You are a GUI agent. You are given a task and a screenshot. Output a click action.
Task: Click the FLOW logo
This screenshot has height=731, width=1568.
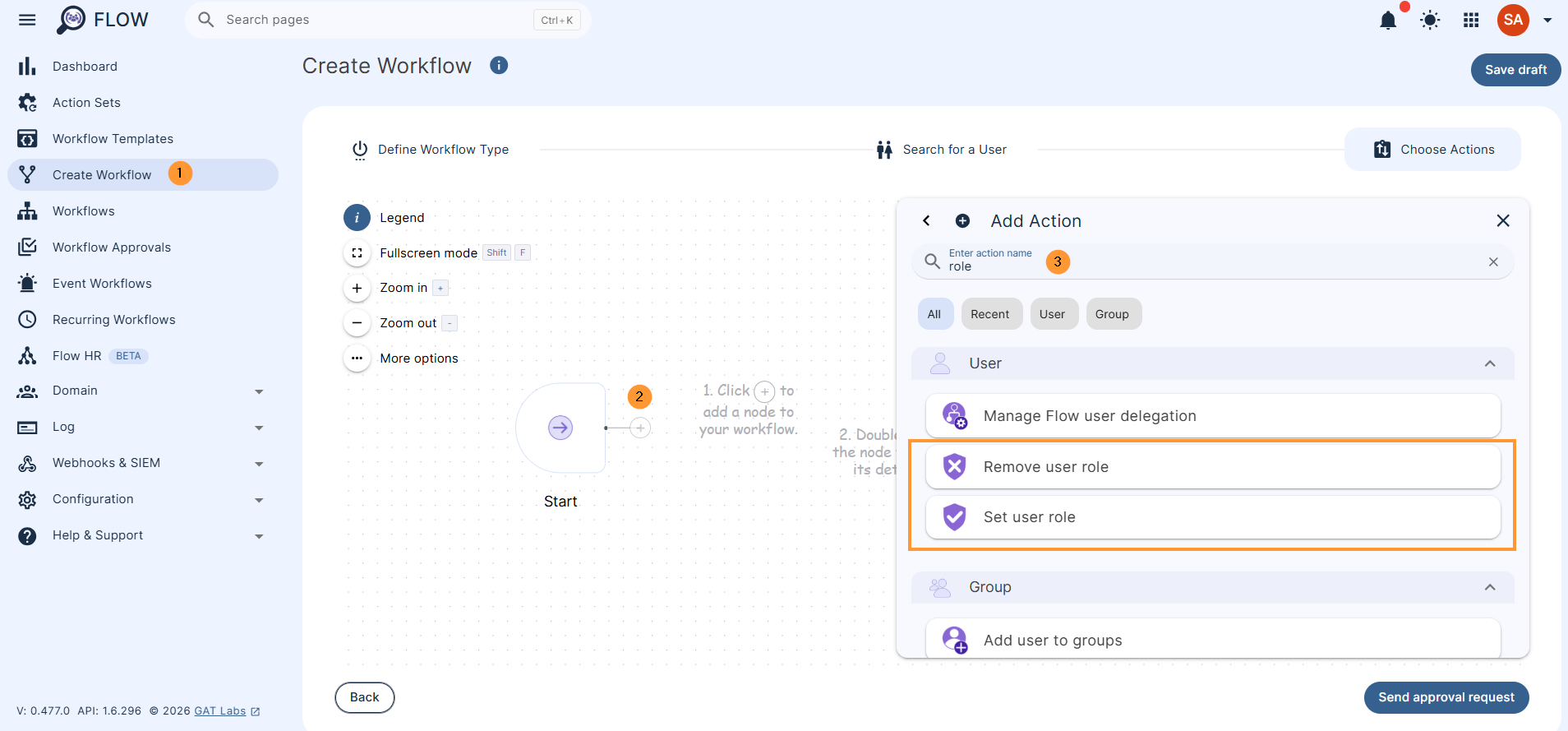coord(103,20)
